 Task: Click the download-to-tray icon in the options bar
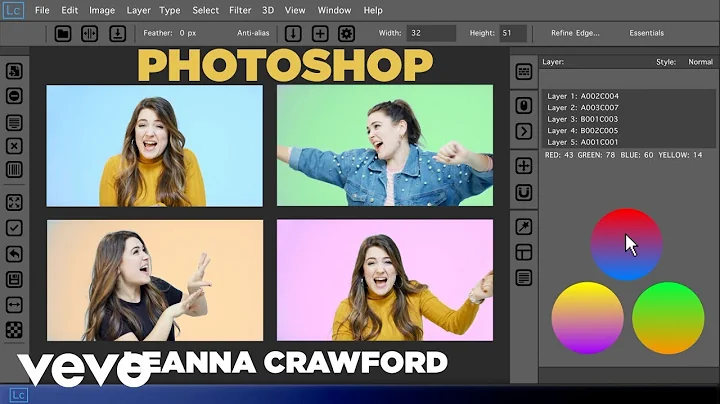click(x=118, y=34)
